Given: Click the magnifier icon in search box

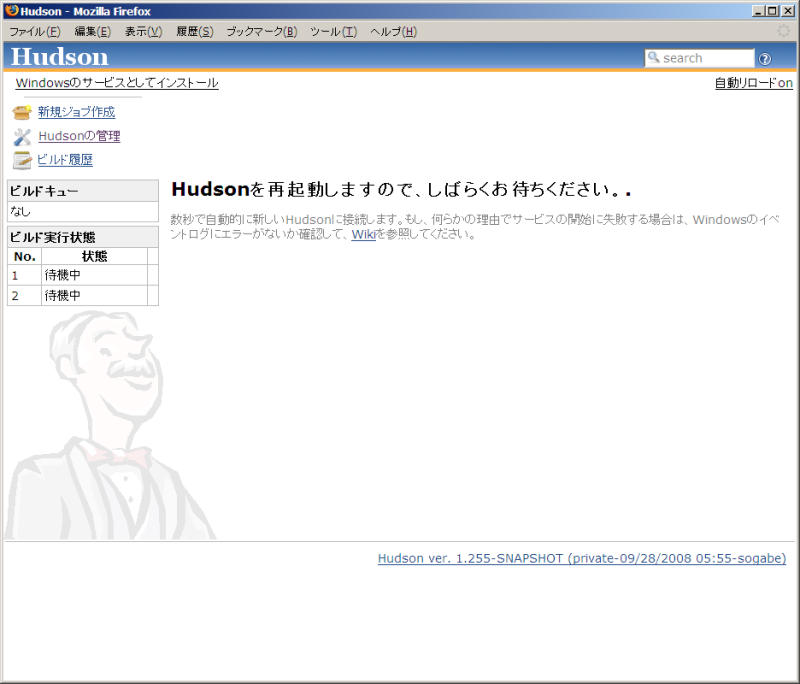Looking at the screenshot, I should click(x=653, y=57).
